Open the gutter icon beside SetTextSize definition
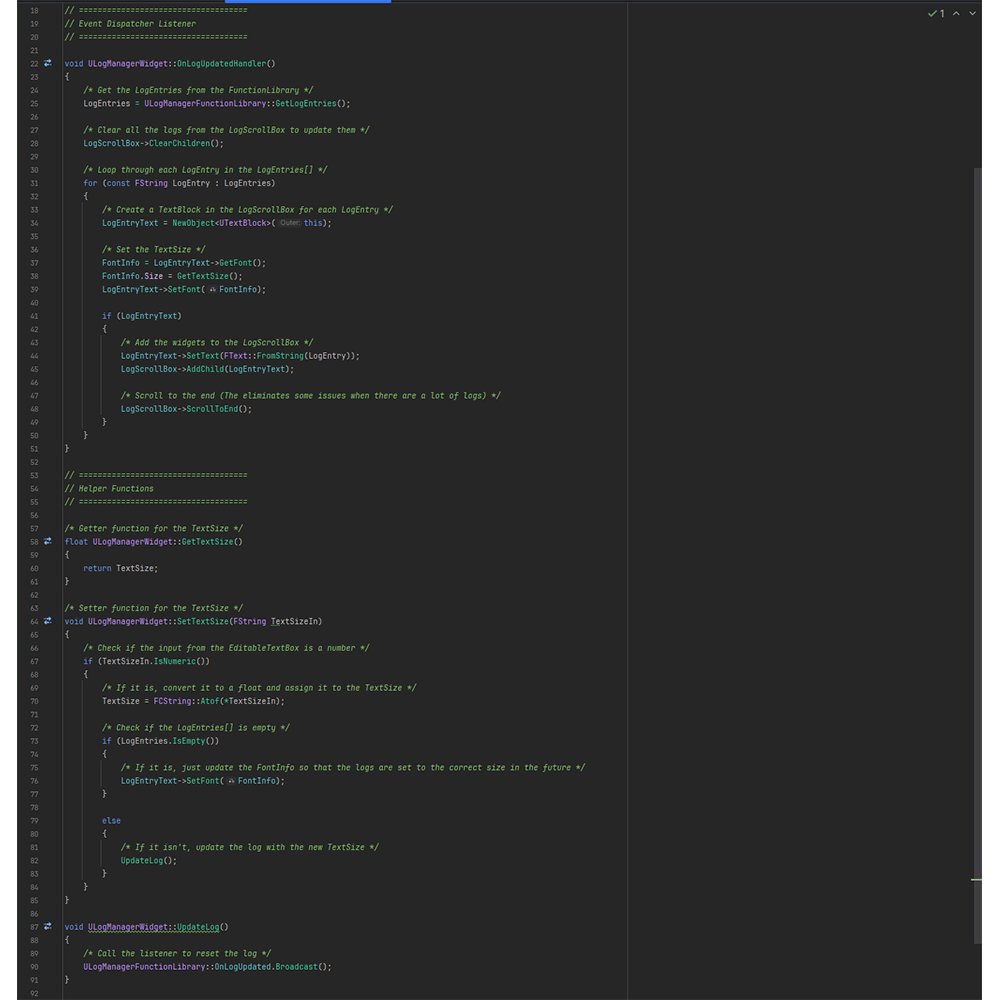1000x1000 pixels. pos(47,621)
